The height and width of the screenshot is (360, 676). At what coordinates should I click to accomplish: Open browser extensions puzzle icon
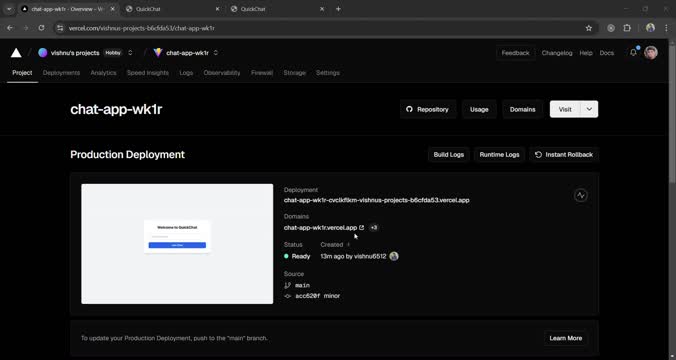(x=627, y=28)
